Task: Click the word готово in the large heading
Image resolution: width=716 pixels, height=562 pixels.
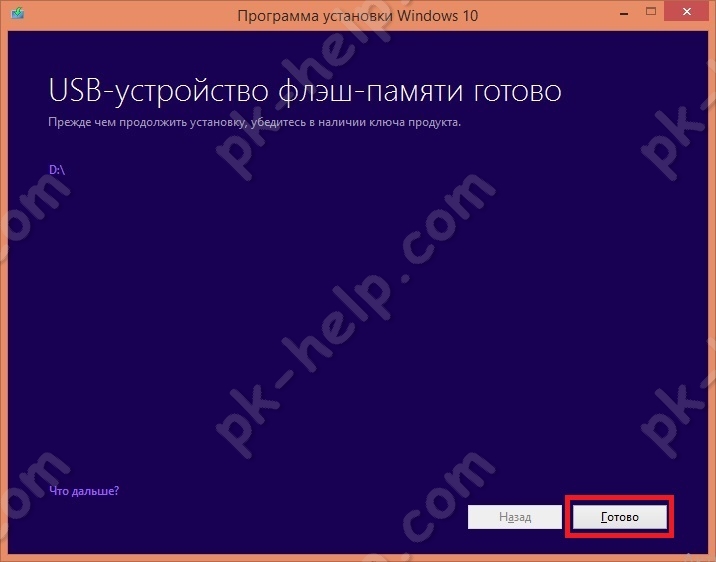Action: pos(517,91)
